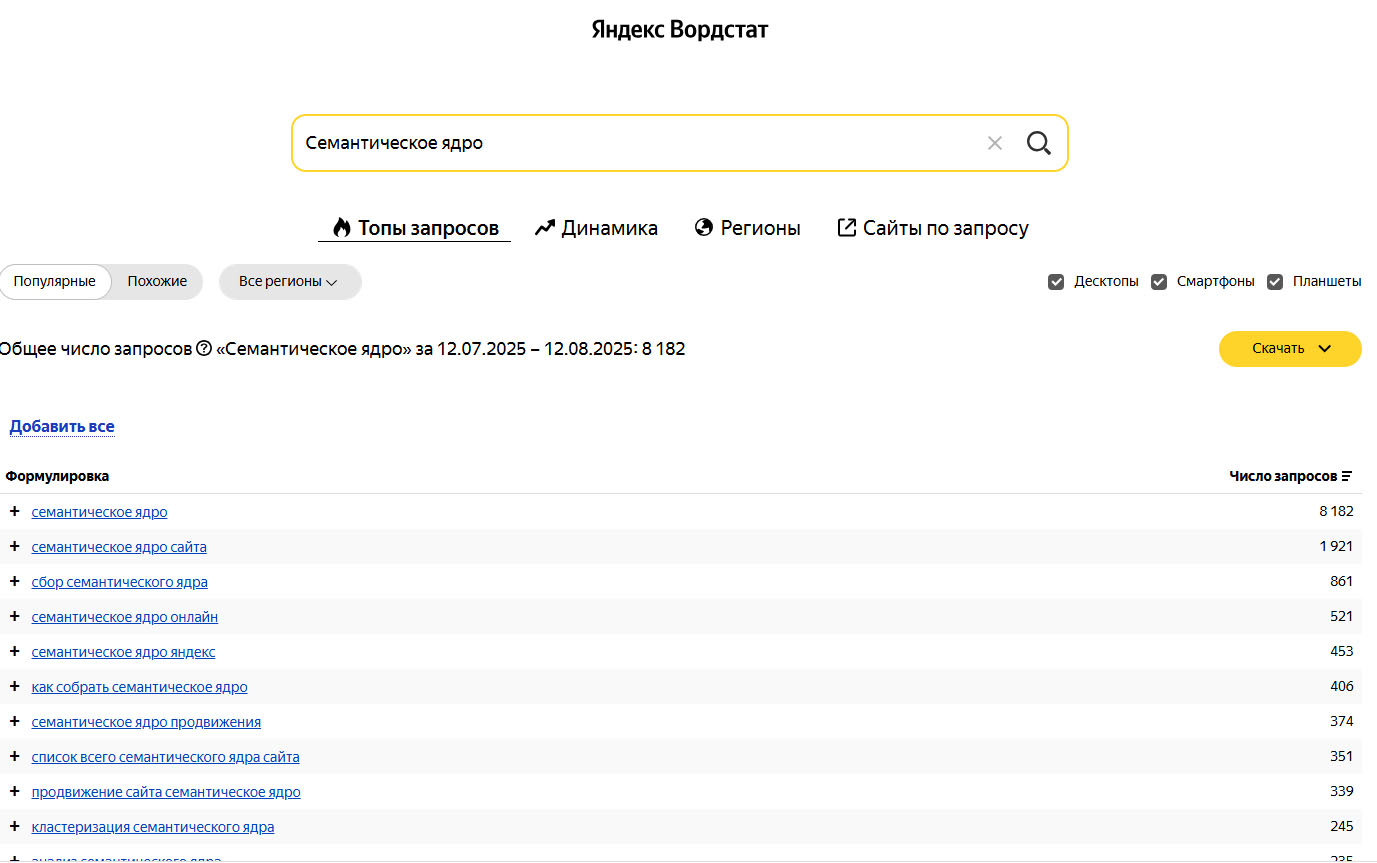Viewport: 1377px width, 863px height.
Task: Open 'список всего семантического ядра сайта' link
Action: click(x=165, y=757)
